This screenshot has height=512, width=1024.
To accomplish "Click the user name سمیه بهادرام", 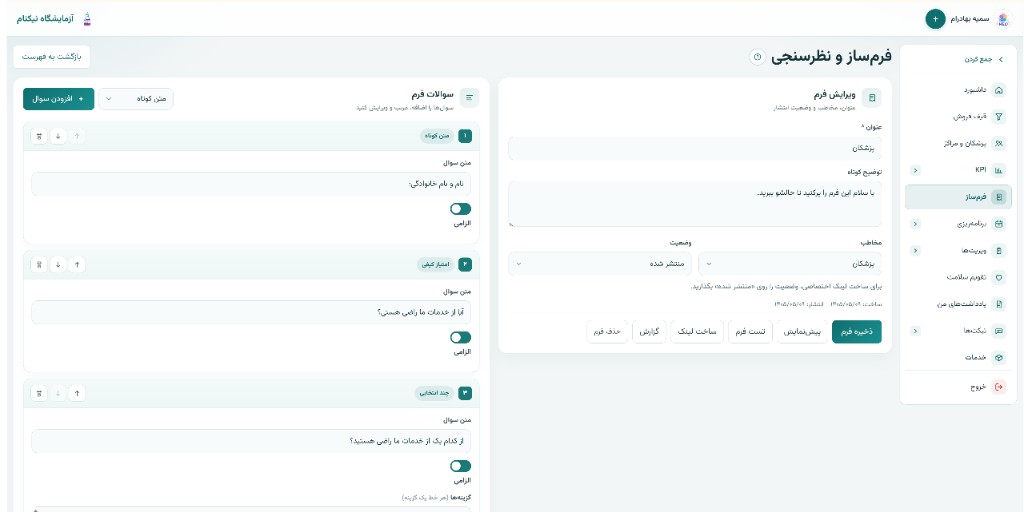I will tap(970, 19).
